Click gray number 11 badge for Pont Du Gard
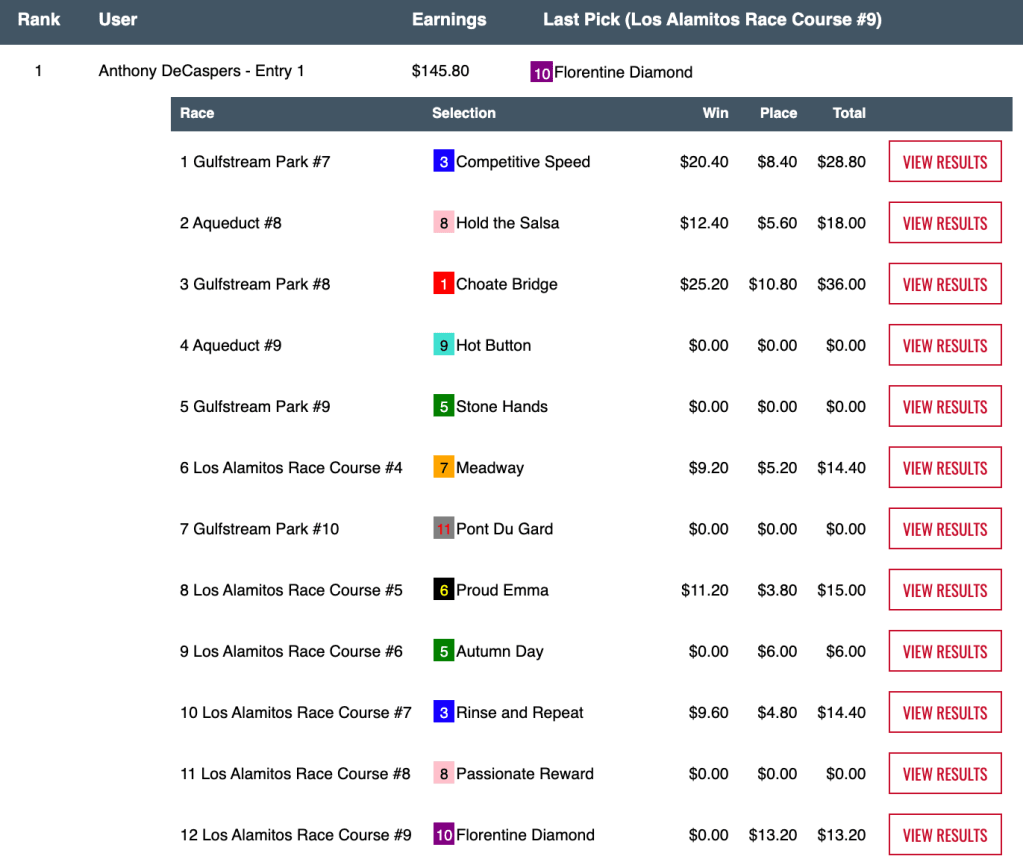The height and width of the screenshot is (862, 1023). [x=443, y=529]
